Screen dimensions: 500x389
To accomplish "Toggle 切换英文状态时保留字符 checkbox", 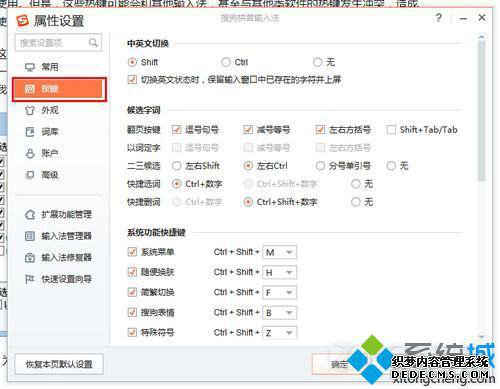I will pyautogui.click(x=132, y=80).
